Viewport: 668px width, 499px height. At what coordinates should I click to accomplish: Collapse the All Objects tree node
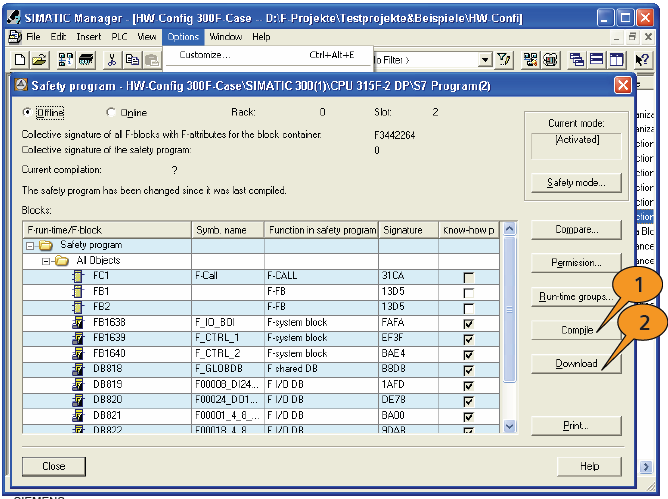coord(46,261)
